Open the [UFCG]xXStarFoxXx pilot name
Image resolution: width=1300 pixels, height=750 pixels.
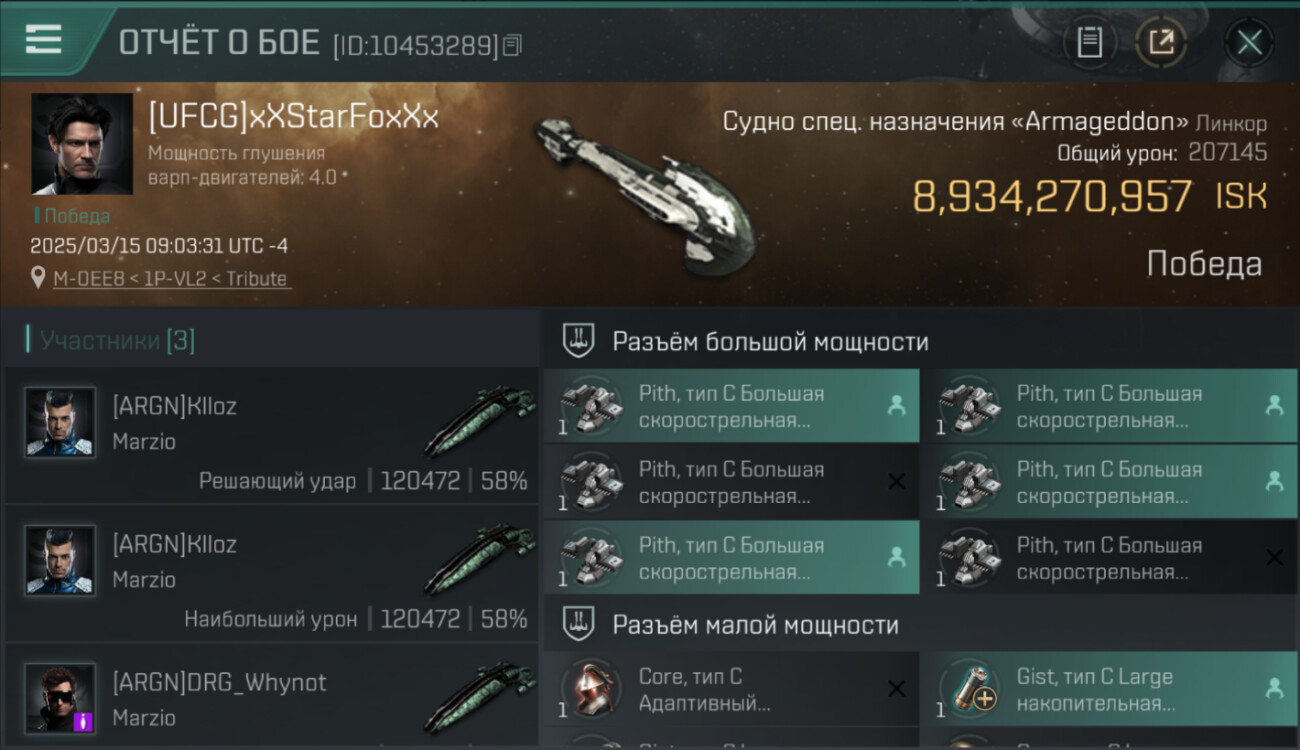293,117
